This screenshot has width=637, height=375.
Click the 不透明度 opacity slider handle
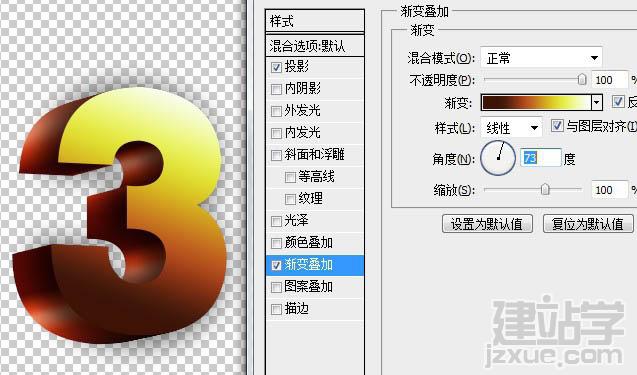[x=582, y=80]
